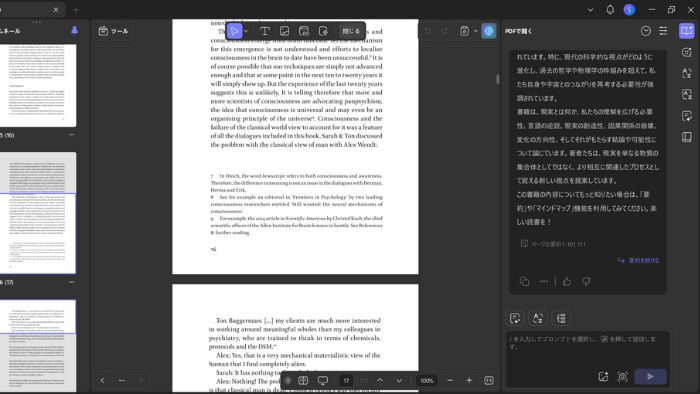Click the drag handle dots above thumbnail panel
The height and width of the screenshot is (394, 700).
[x=37, y=21]
